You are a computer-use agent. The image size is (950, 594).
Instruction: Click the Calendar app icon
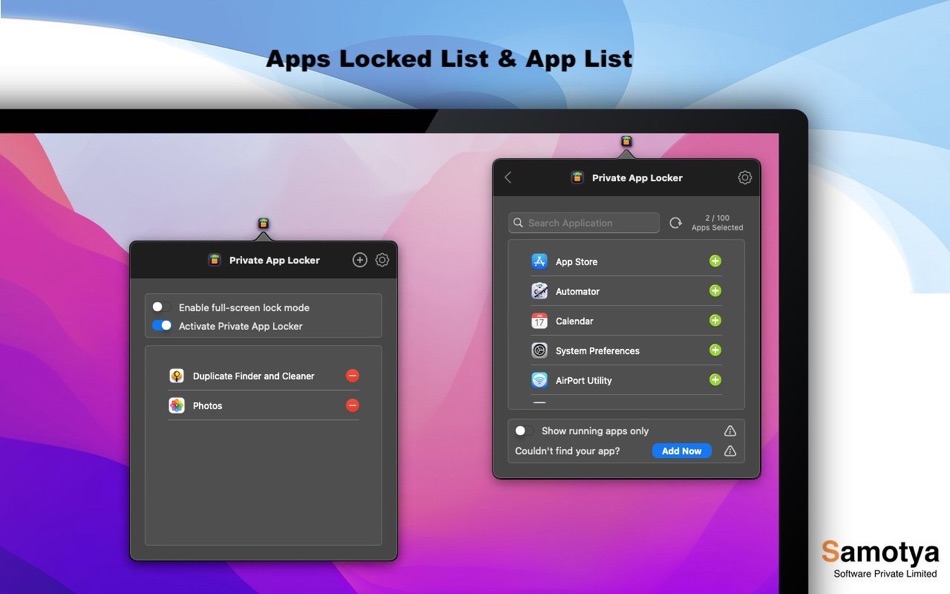[539, 321]
